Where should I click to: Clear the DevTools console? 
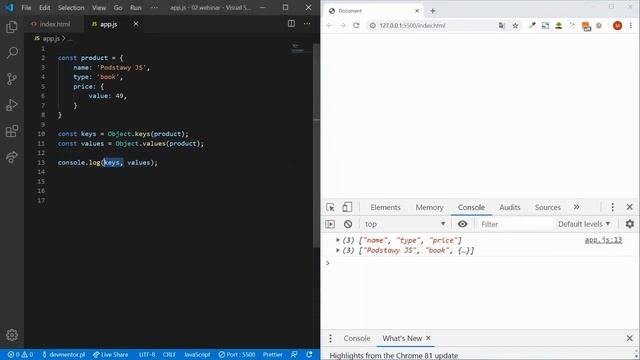coord(348,224)
